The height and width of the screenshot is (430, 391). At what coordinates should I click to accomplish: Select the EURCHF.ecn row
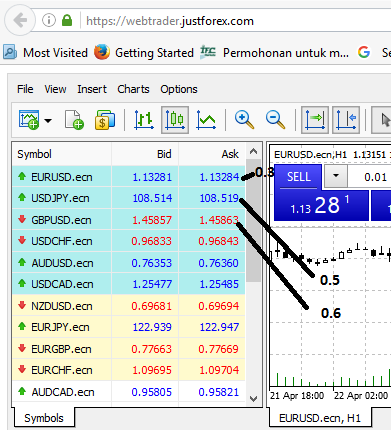pyautogui.click(x=129, y=370)
